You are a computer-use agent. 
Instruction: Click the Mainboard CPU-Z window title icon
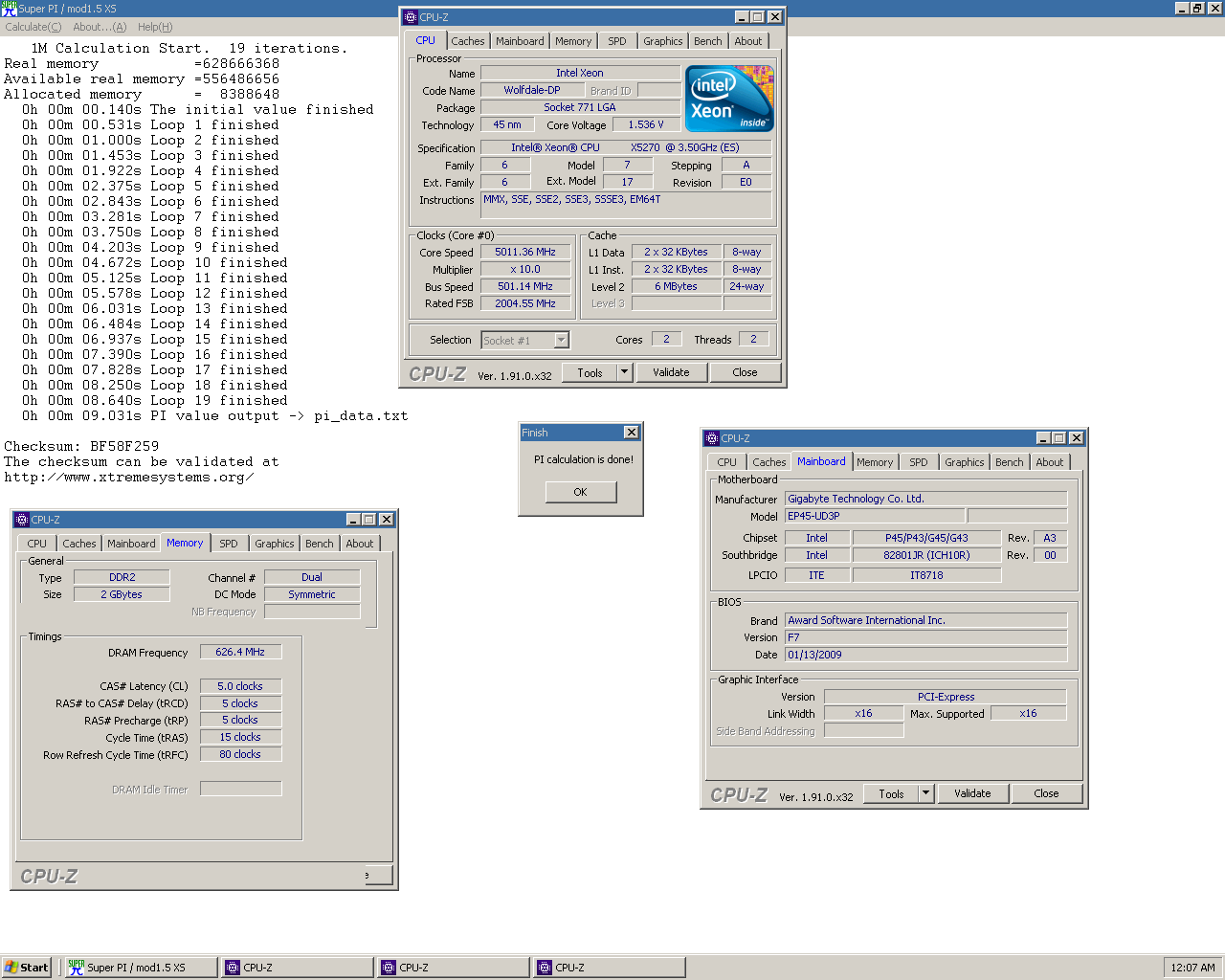pyautogui.click(x=712, y=438)
